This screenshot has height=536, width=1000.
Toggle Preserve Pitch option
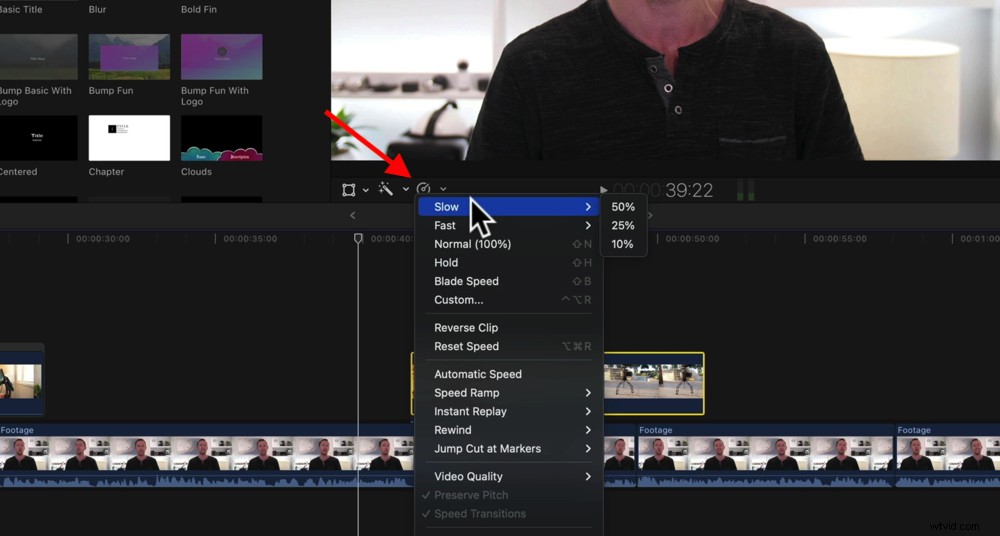508,495
